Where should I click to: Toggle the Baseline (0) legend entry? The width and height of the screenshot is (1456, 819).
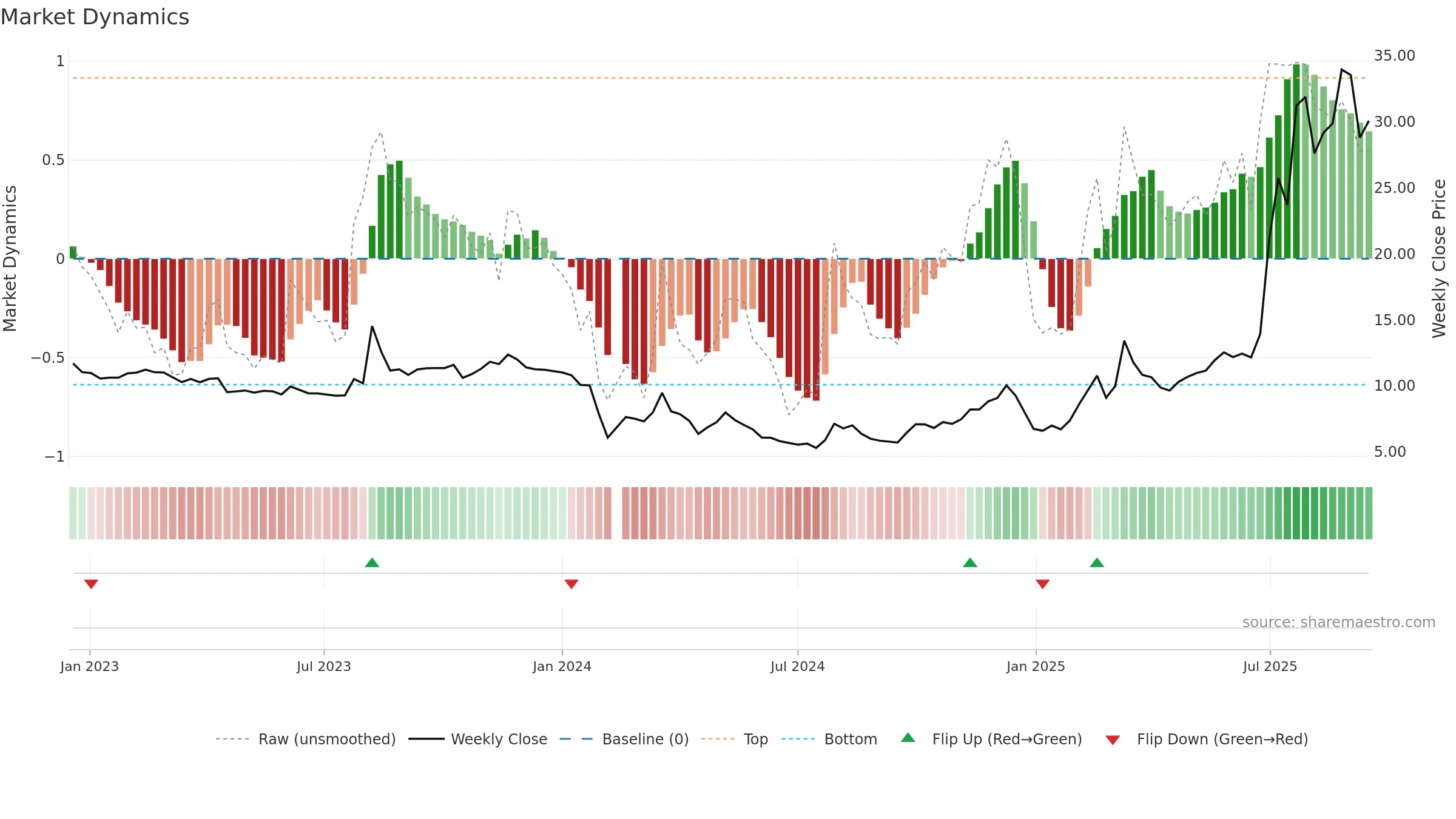(x=624, y=739)
